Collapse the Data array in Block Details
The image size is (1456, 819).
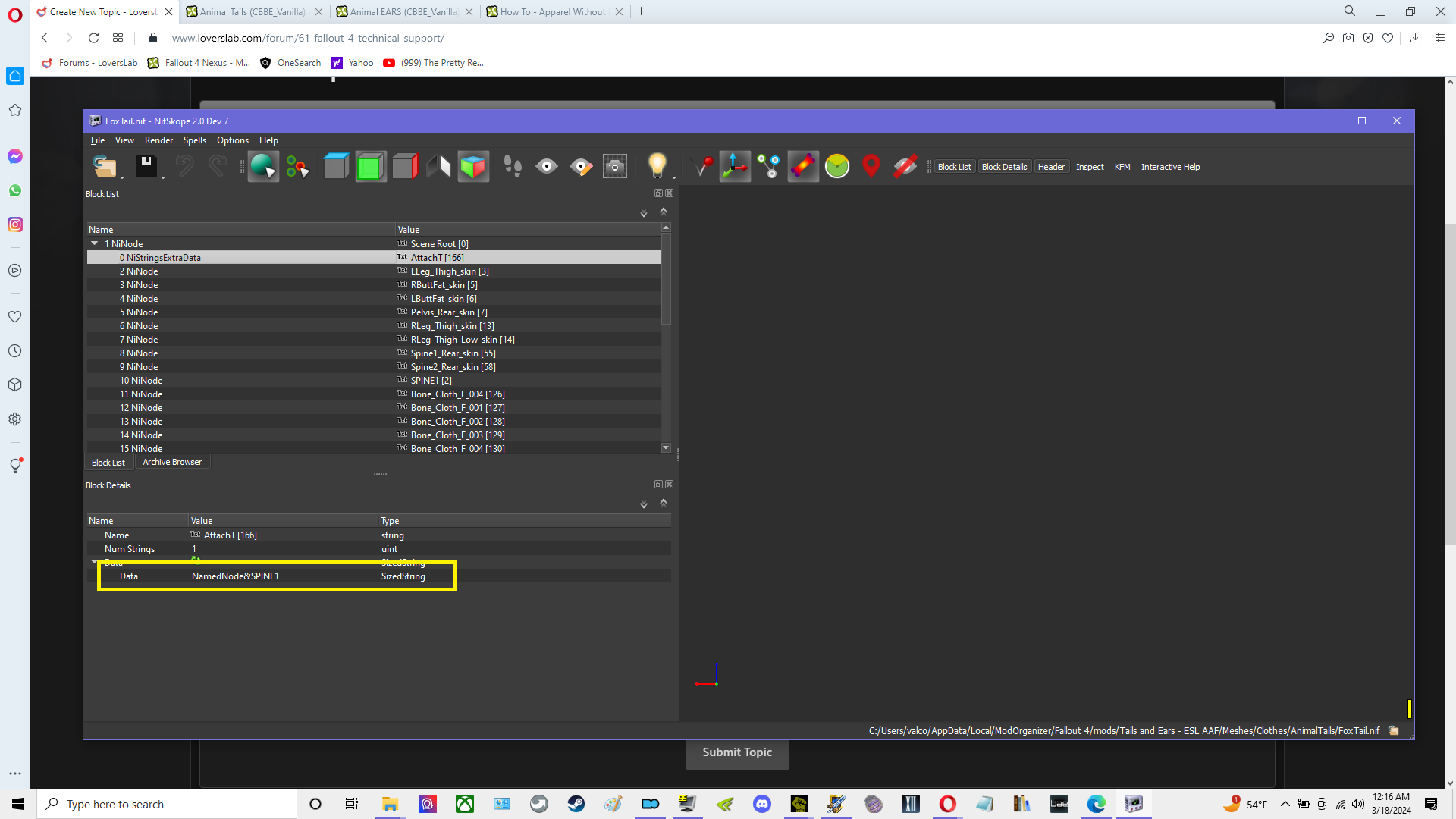[94, 562]
